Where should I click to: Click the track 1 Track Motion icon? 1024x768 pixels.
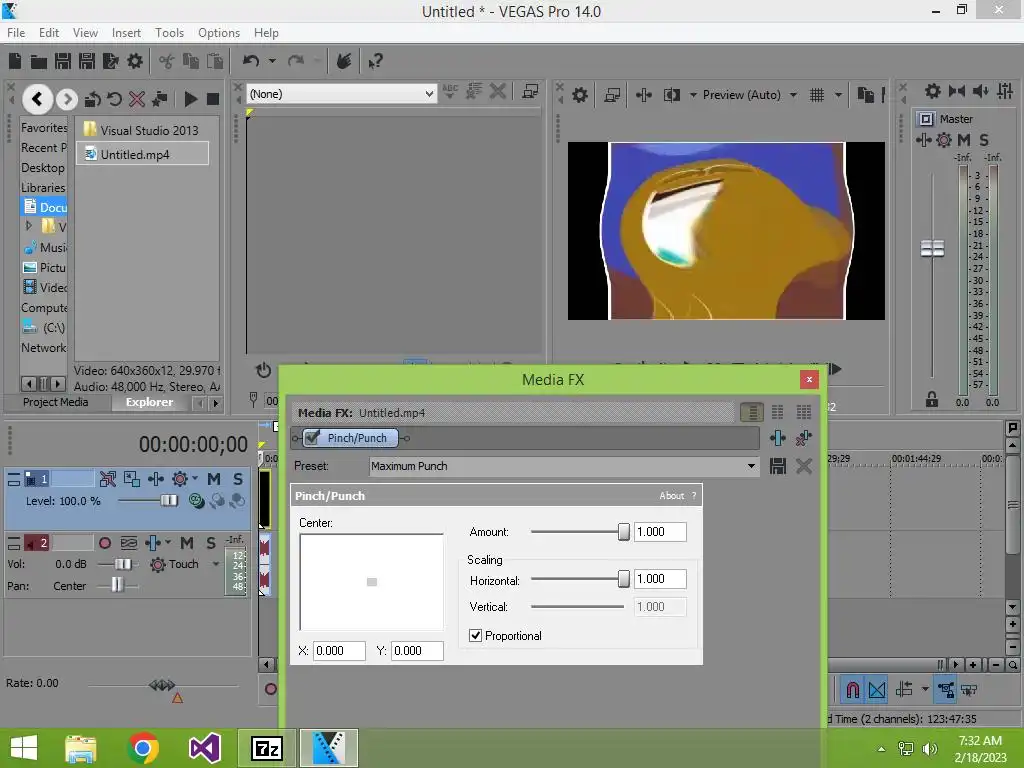tap(132, 479)
